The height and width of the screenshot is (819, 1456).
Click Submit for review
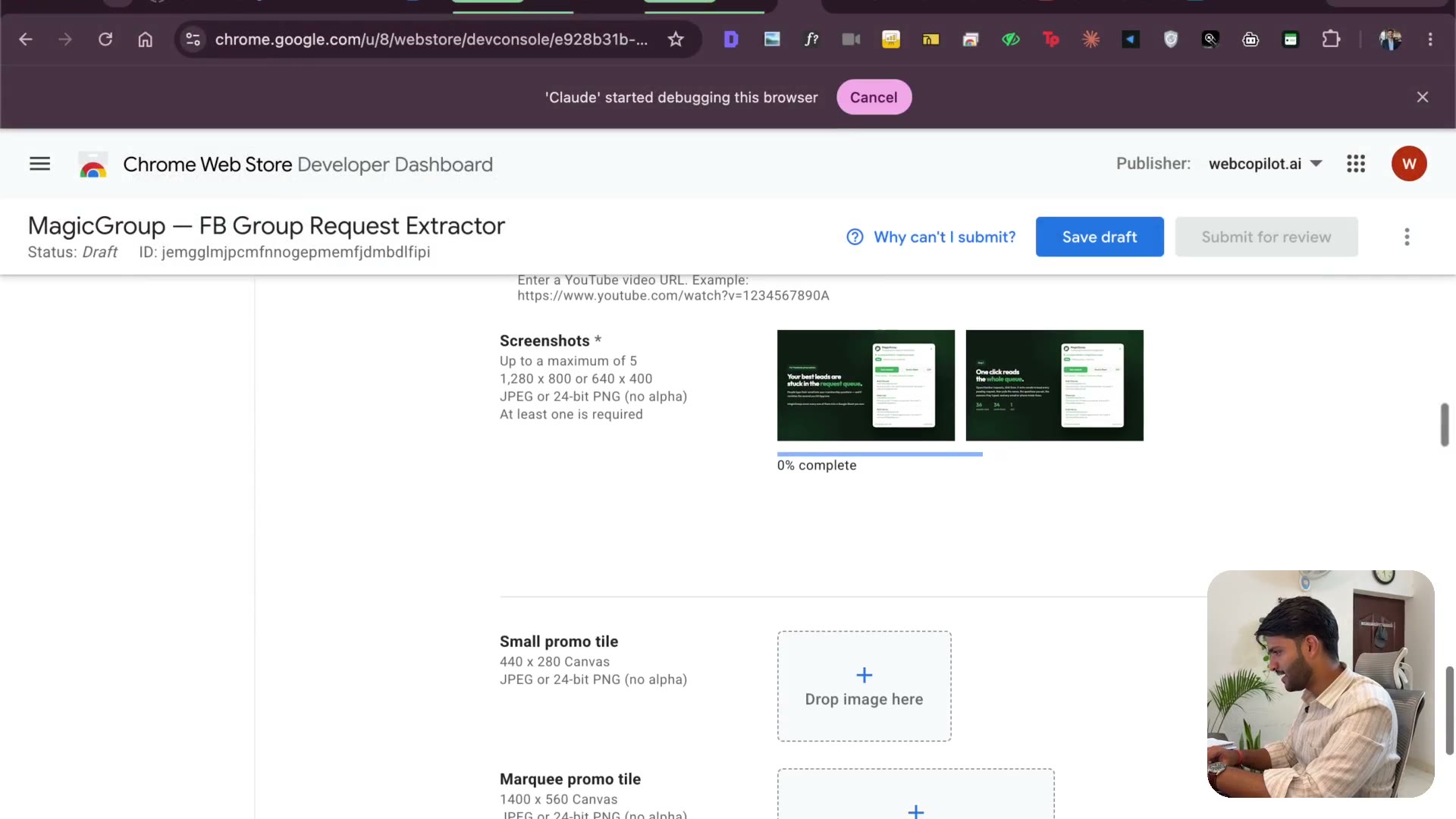pos(1266,237)
